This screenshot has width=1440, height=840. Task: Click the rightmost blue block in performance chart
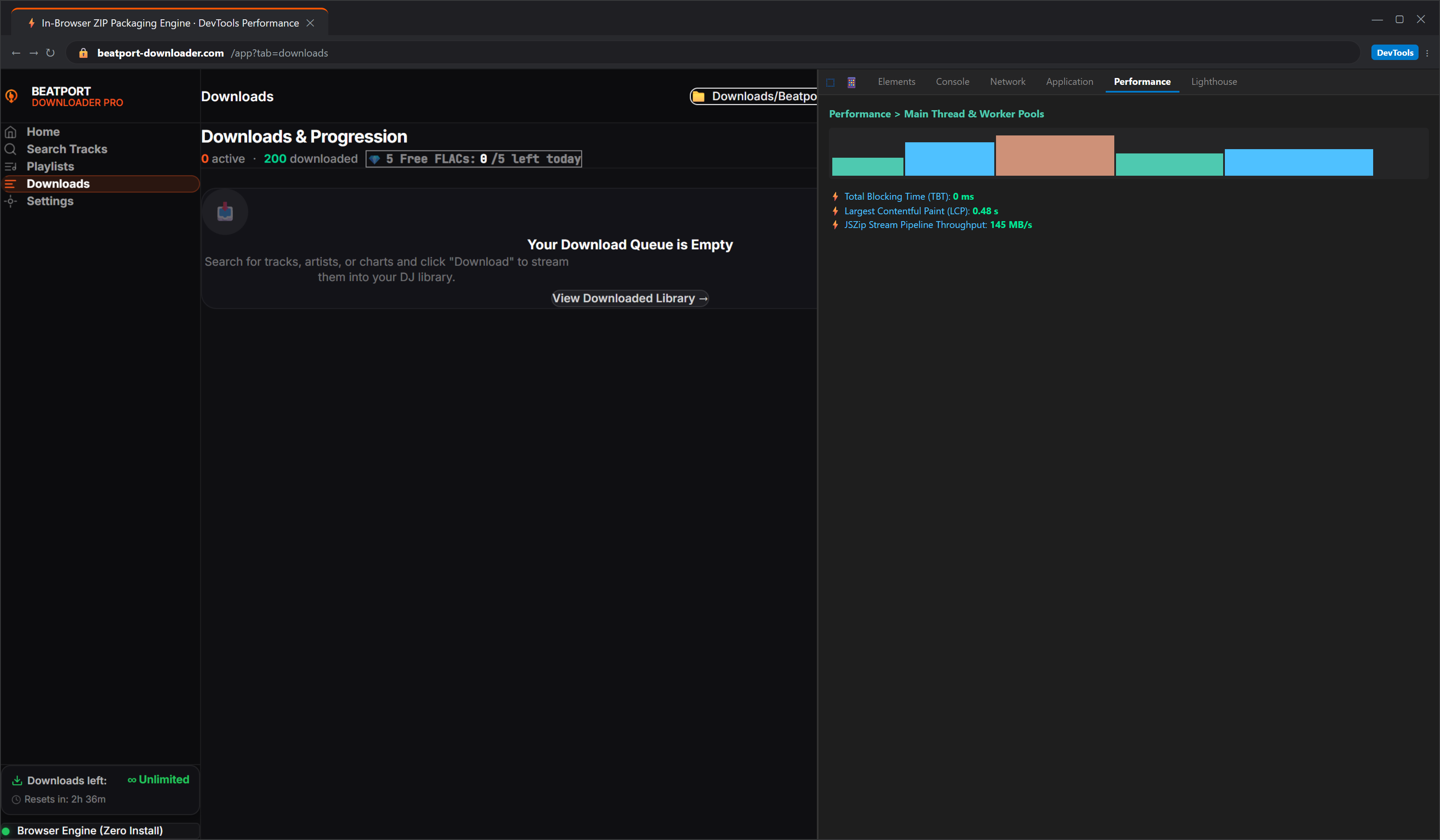1298,162
